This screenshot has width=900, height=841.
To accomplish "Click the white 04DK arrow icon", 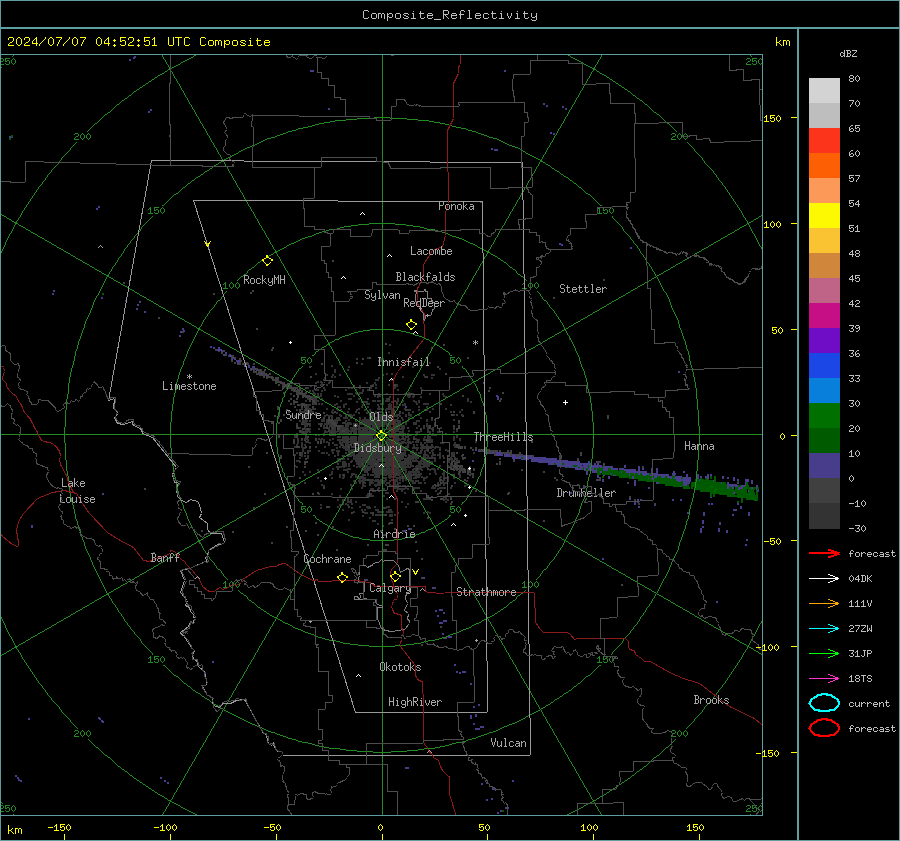I will (x=824, y=578).
